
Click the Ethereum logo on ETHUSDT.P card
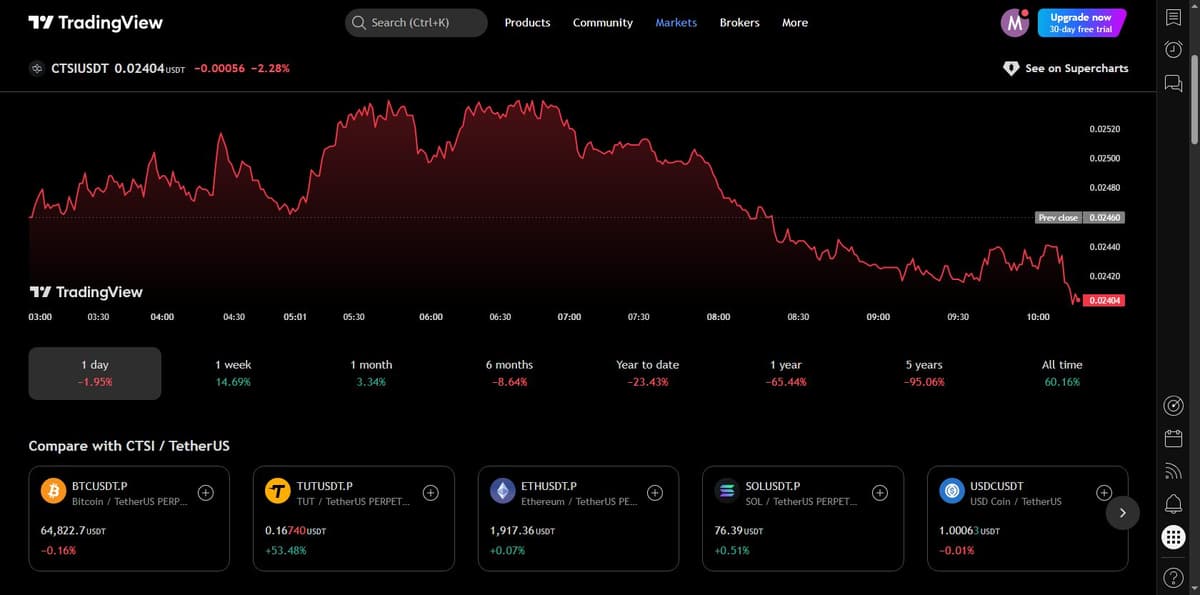point(502,492)
